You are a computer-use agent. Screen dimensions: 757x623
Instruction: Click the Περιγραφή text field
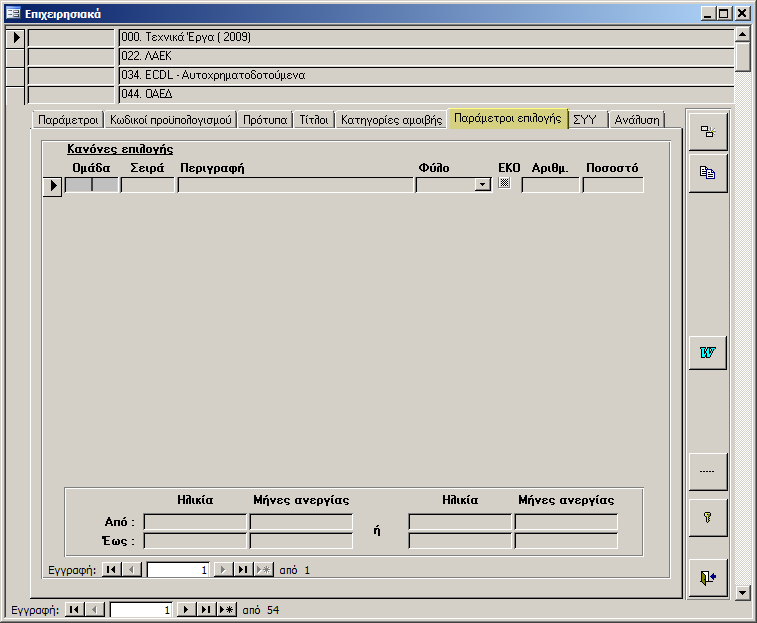295,185
